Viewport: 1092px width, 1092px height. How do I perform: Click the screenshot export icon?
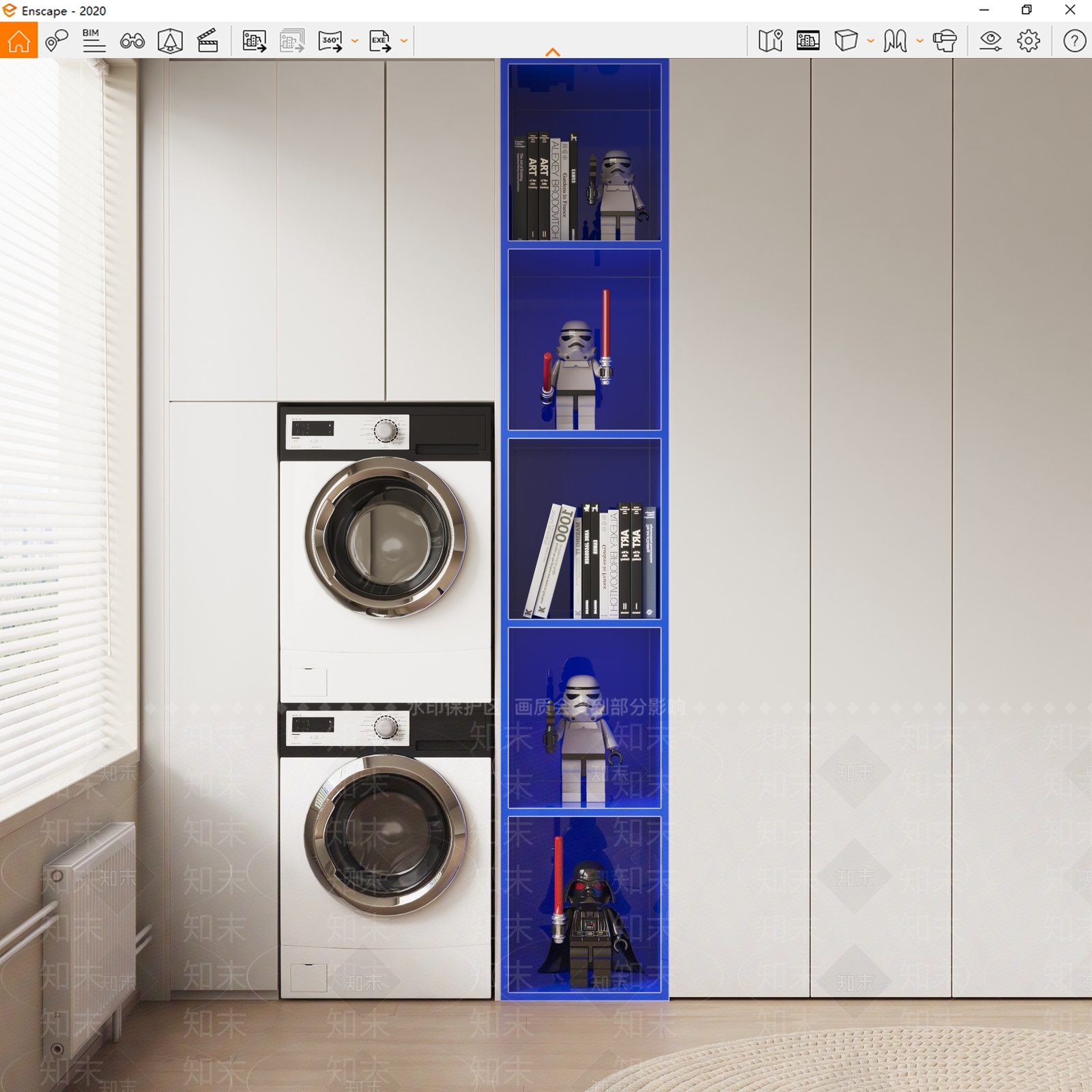pos(254,41)
